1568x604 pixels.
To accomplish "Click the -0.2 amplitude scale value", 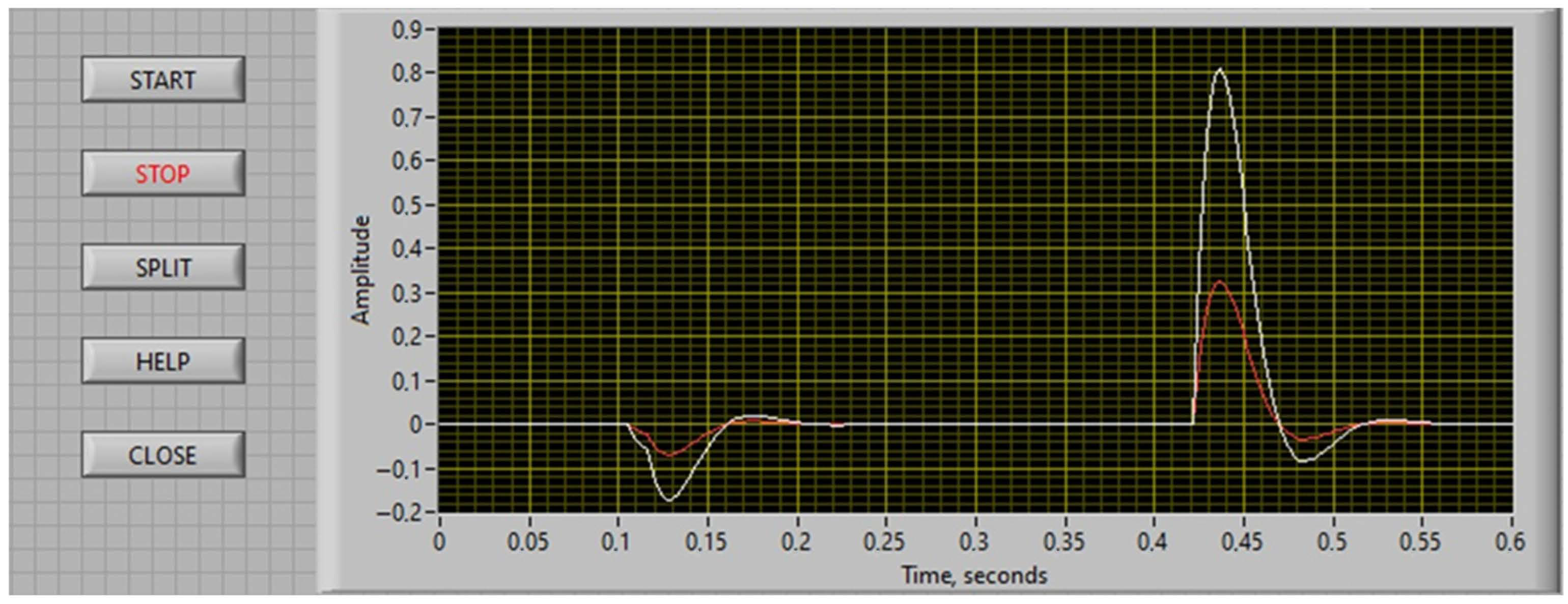I will coord(399,513).
